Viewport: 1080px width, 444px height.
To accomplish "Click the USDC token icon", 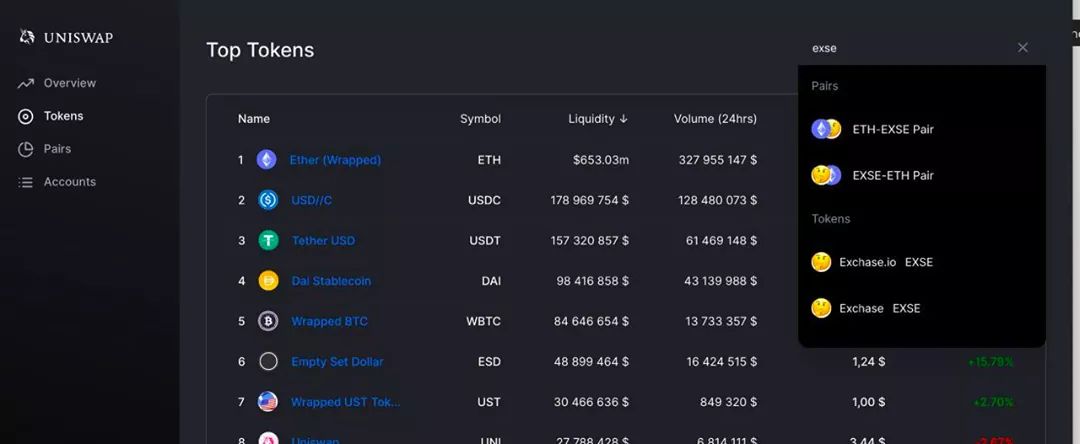I will click(268, 200).
